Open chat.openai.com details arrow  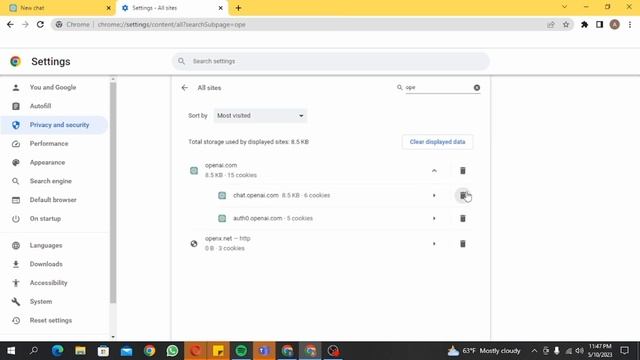click(x=434, y=196)
